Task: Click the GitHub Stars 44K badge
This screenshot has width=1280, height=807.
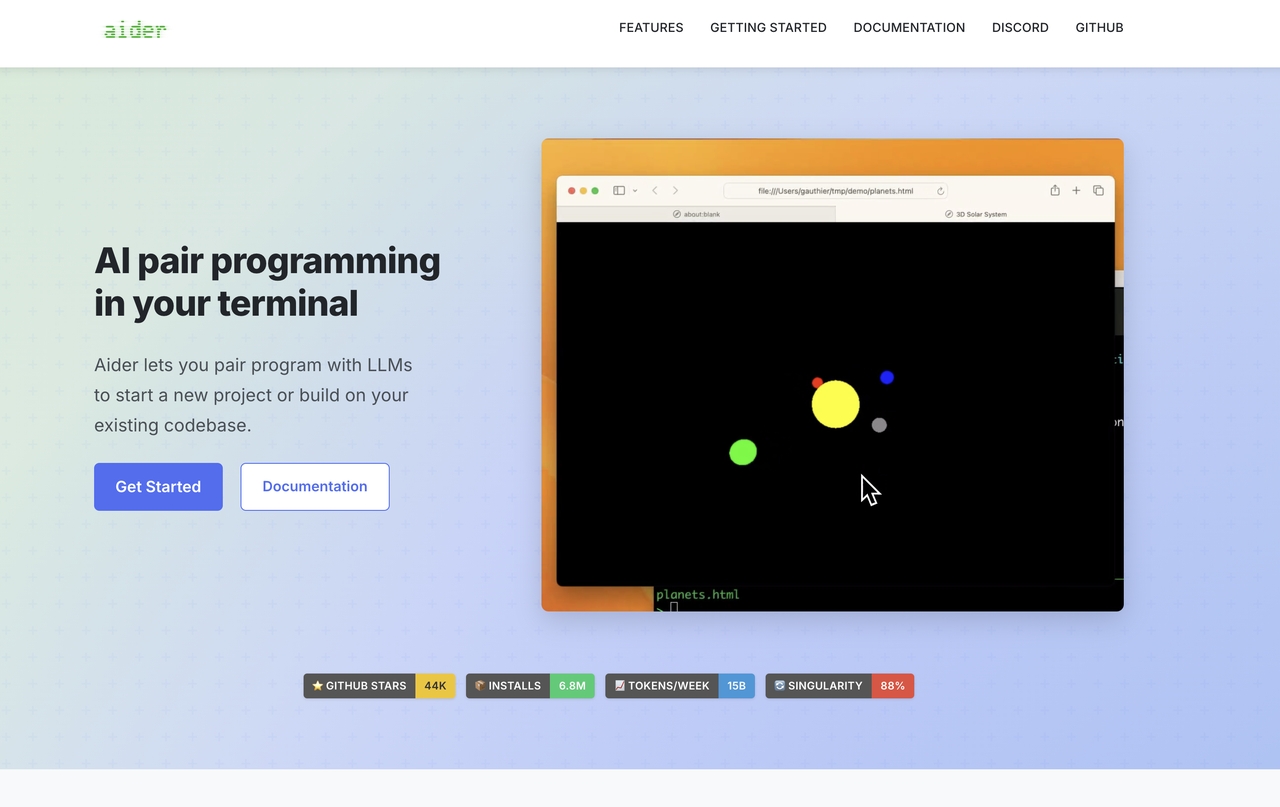Action: tap(379, 686)
